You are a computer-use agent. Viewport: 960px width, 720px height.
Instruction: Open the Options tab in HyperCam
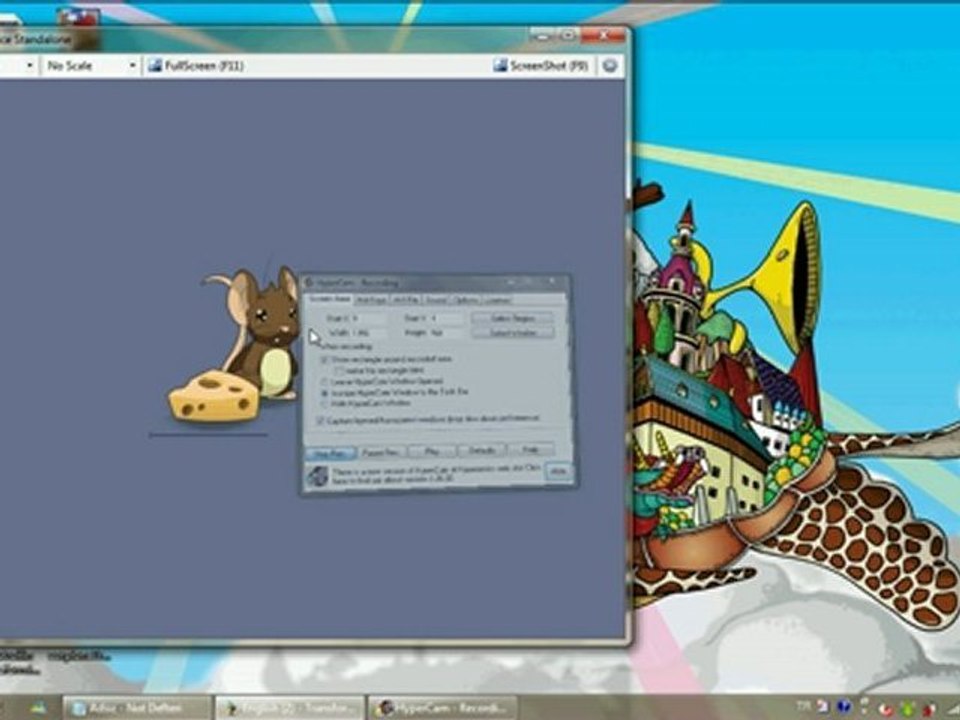465,300
